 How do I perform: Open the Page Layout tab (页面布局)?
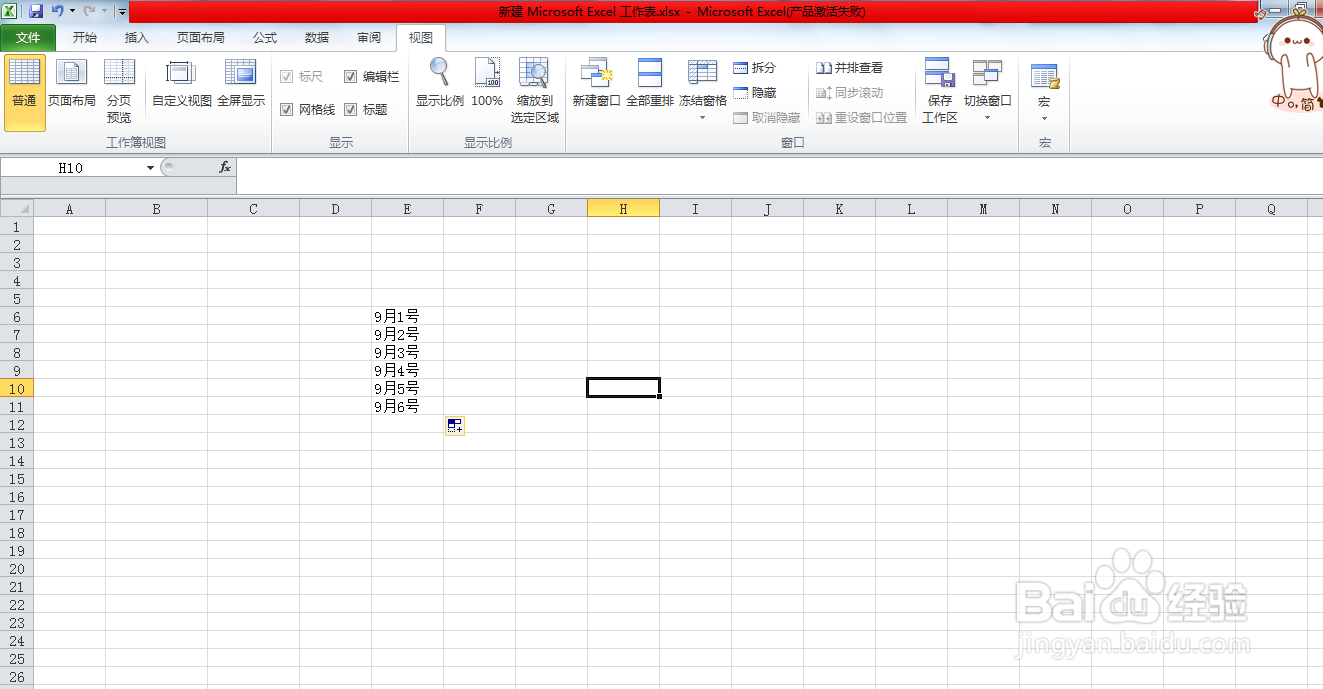point(201,38)
